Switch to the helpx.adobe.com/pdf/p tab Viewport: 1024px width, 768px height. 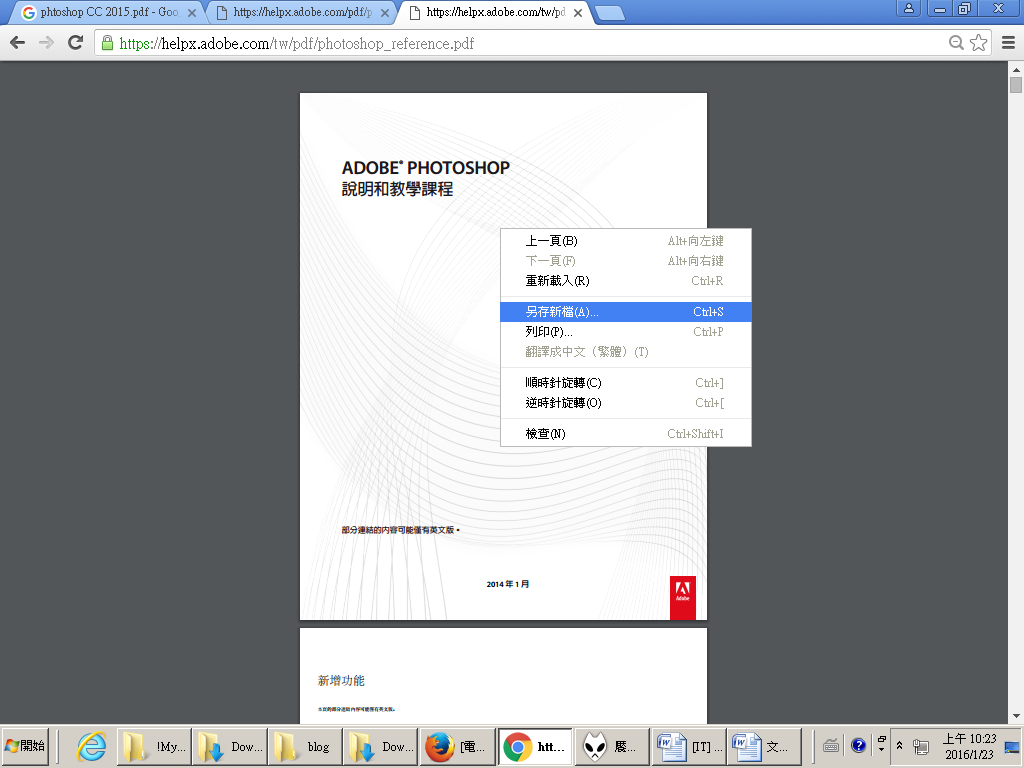(301, 12)
